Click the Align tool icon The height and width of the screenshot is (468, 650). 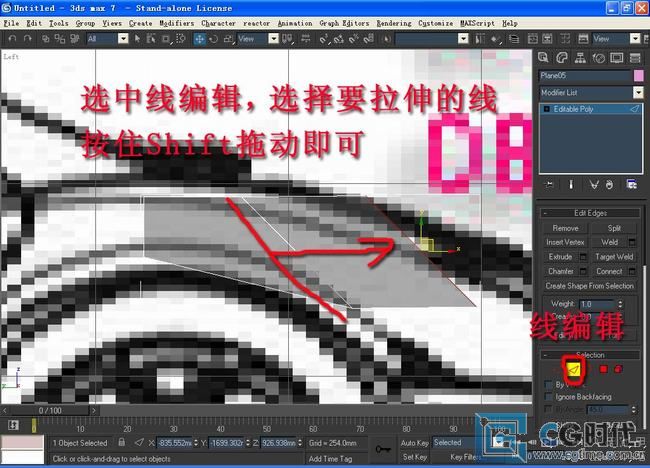click(495, 39)
